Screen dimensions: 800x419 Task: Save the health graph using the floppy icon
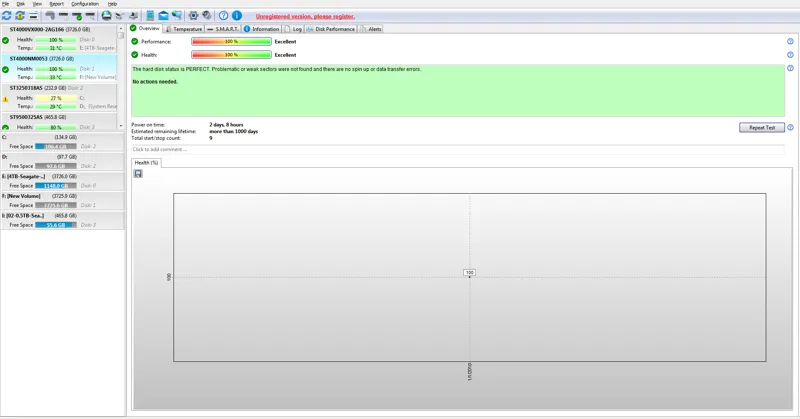tap(138, 174)
